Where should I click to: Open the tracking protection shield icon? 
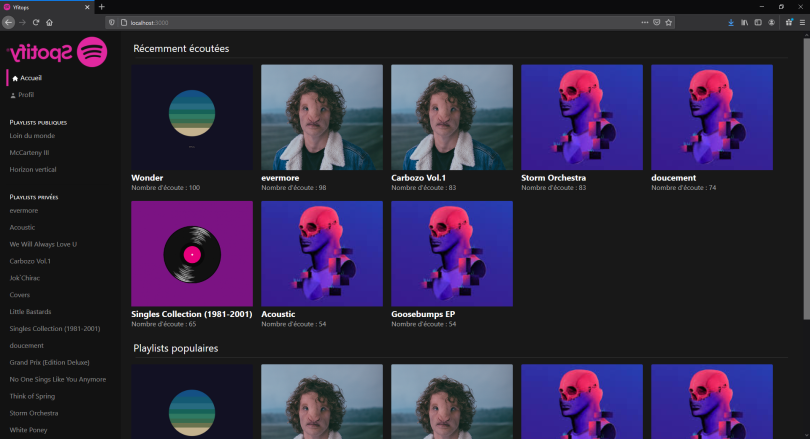pyautogui.click(x=112, y=22)
